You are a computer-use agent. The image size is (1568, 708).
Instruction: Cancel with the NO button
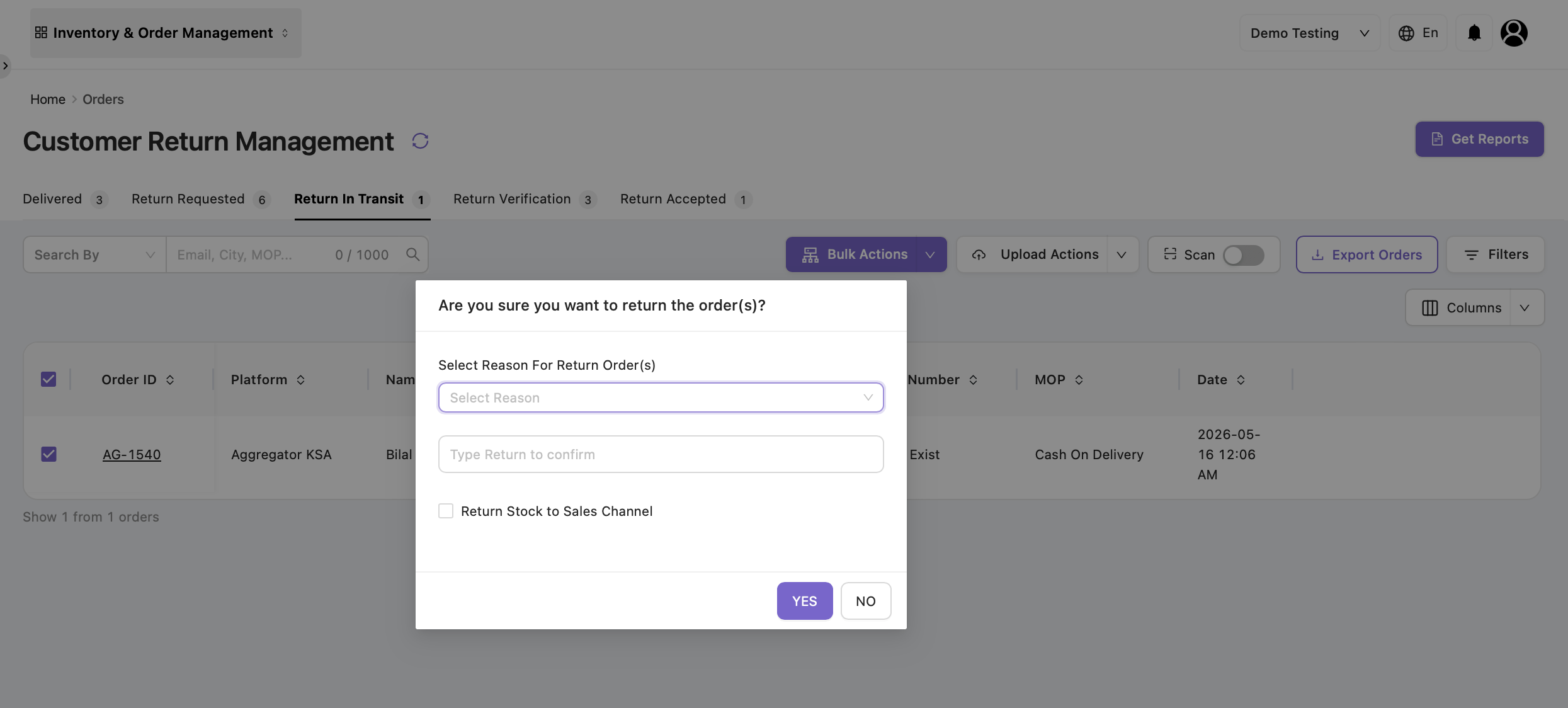[866, 601]
